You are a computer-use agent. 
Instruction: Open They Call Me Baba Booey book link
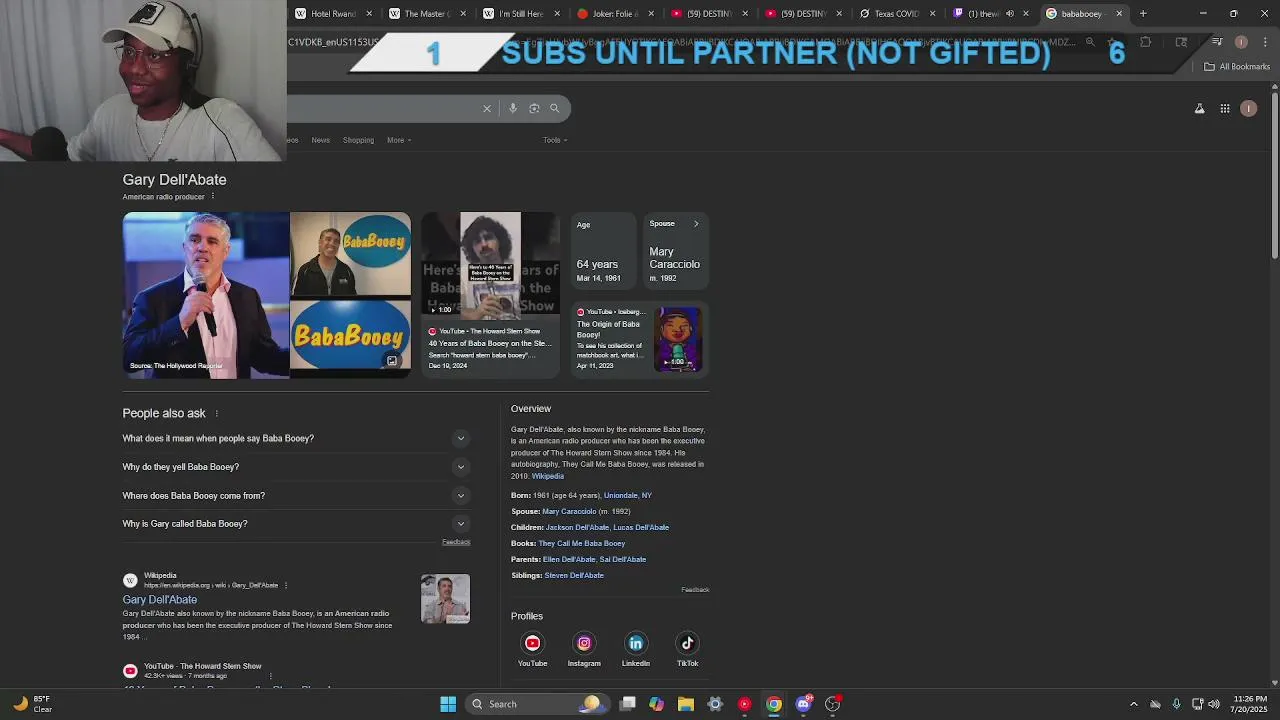click(x=582, y=543)
